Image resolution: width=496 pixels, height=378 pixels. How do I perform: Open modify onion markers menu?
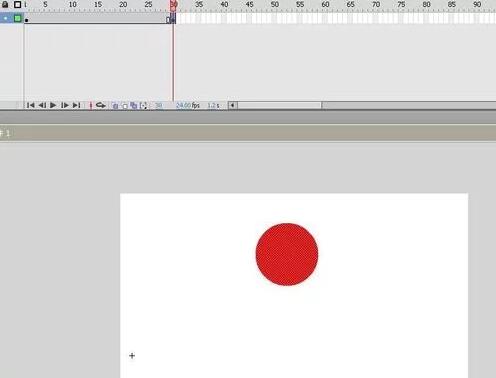pos(143,106)
